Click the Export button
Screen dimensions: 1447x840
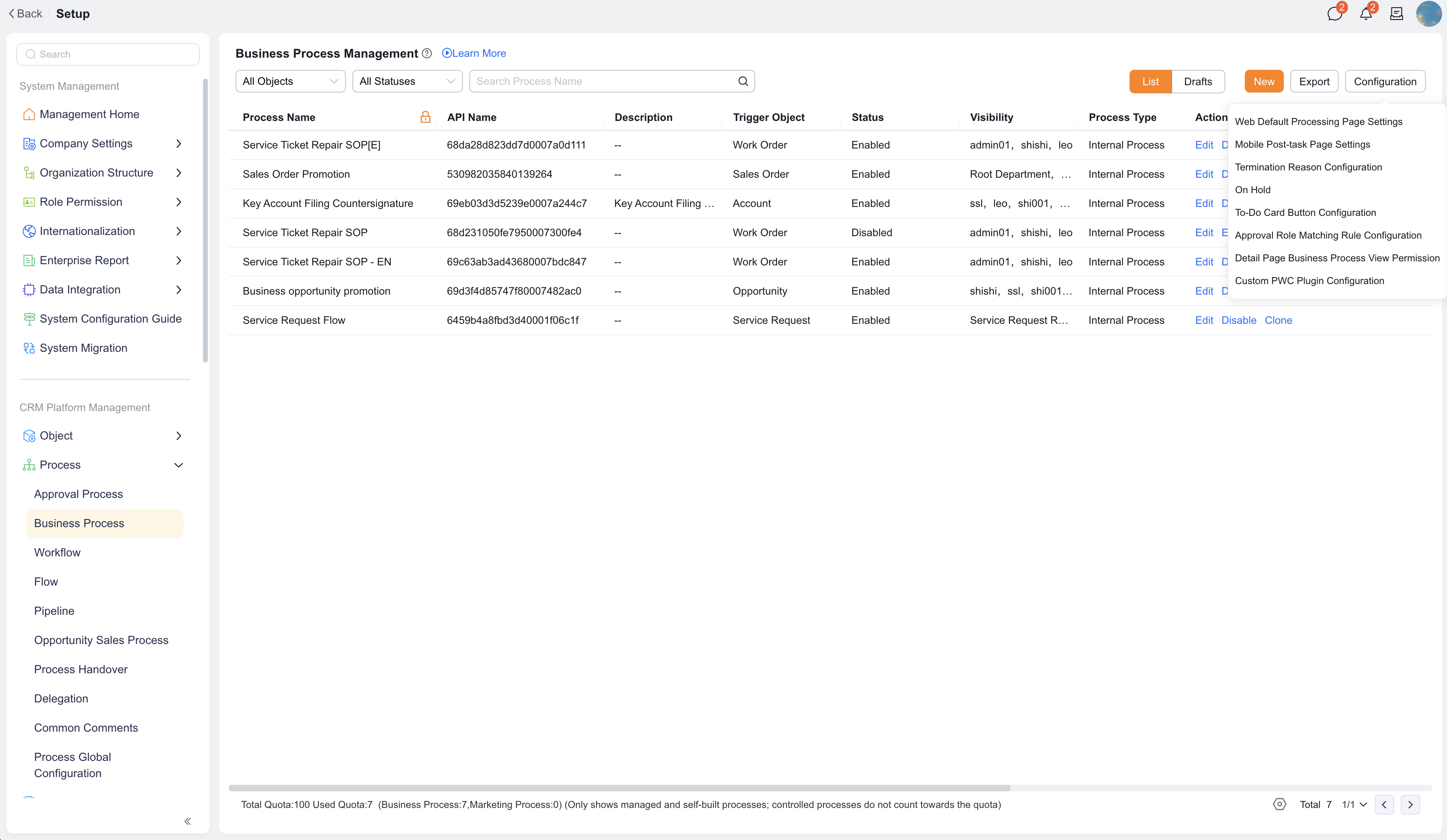pyautogui.click(x=1314, y=82)
